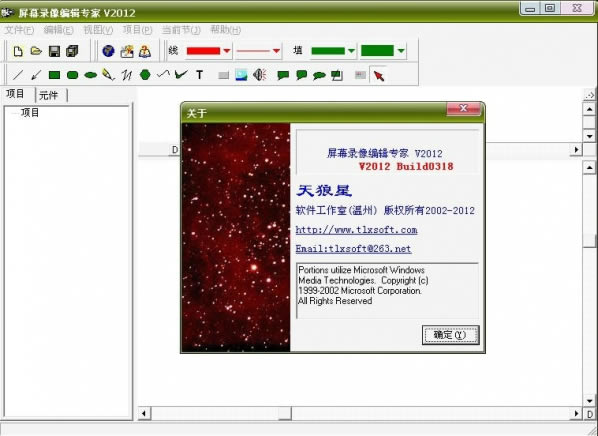Open the 当前节(J) menu

click(x=181, y=30)
